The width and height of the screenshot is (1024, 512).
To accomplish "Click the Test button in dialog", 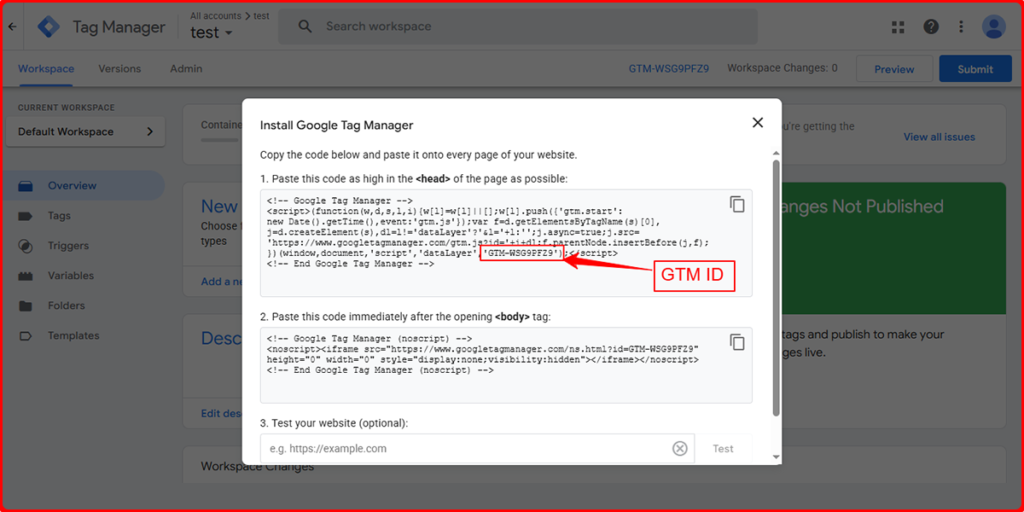I will [x=723, y=449].
